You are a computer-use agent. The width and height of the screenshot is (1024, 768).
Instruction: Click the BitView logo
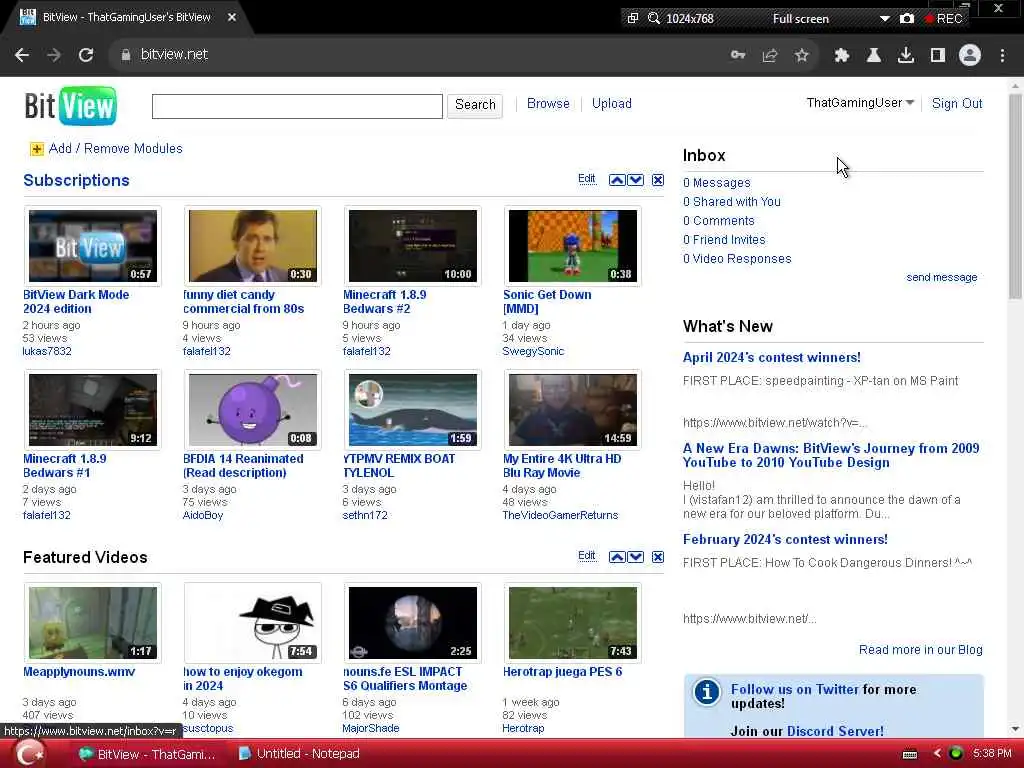tap(71, 106)
